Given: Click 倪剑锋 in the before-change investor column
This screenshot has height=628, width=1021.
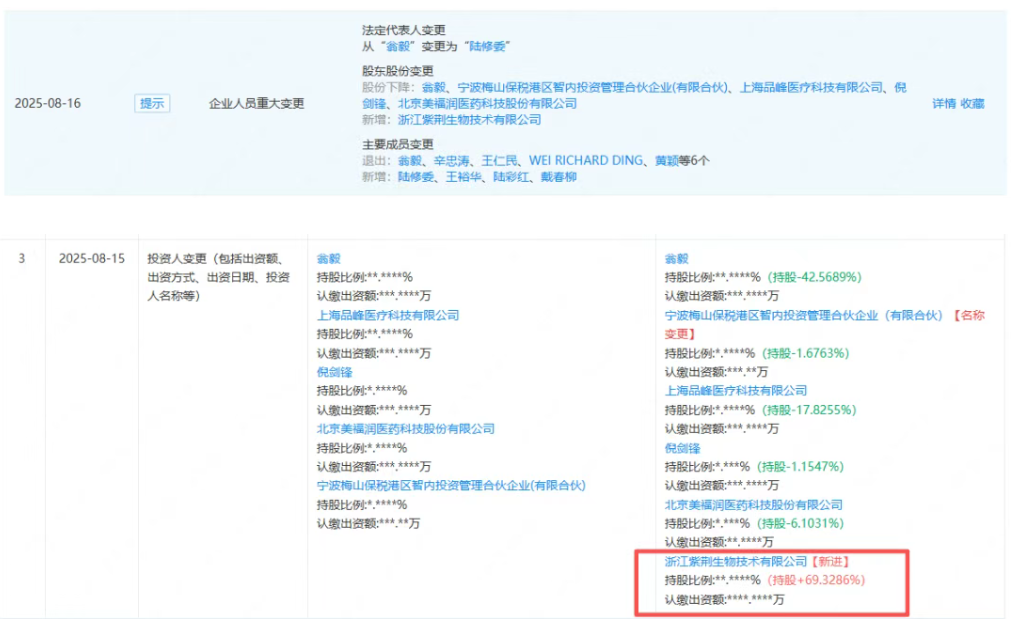Looking at the screenshot, I should pos(334,372).
